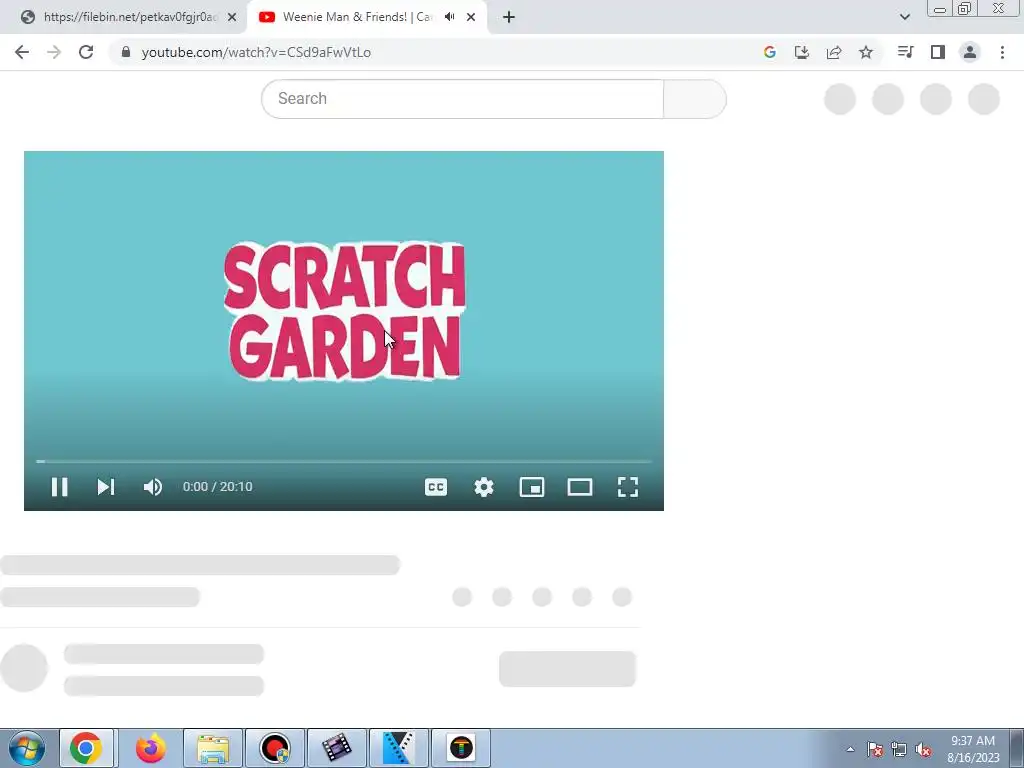
Task: Open film clapper taskbar app
Action: 336,748
